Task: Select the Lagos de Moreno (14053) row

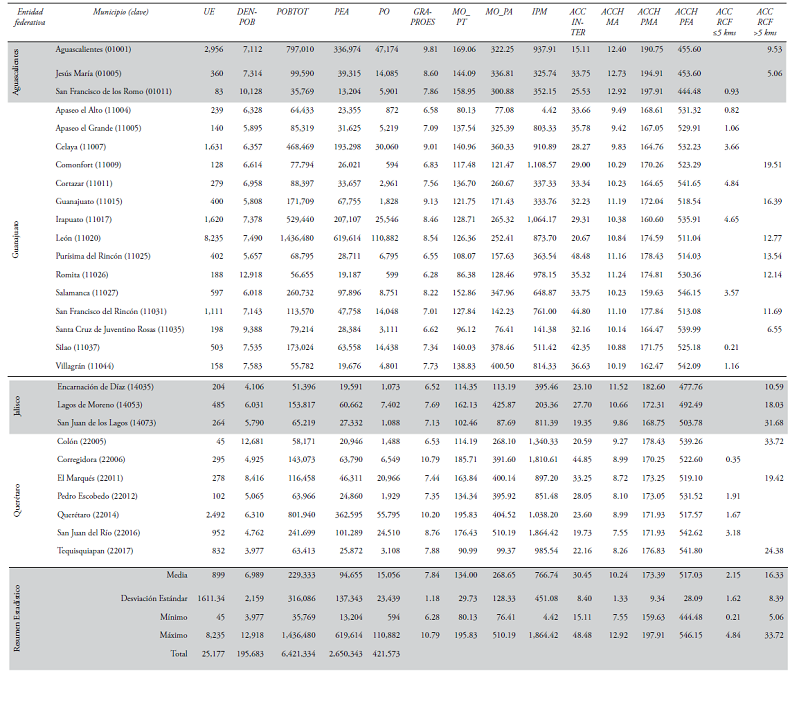Action: tap(100, 406)
